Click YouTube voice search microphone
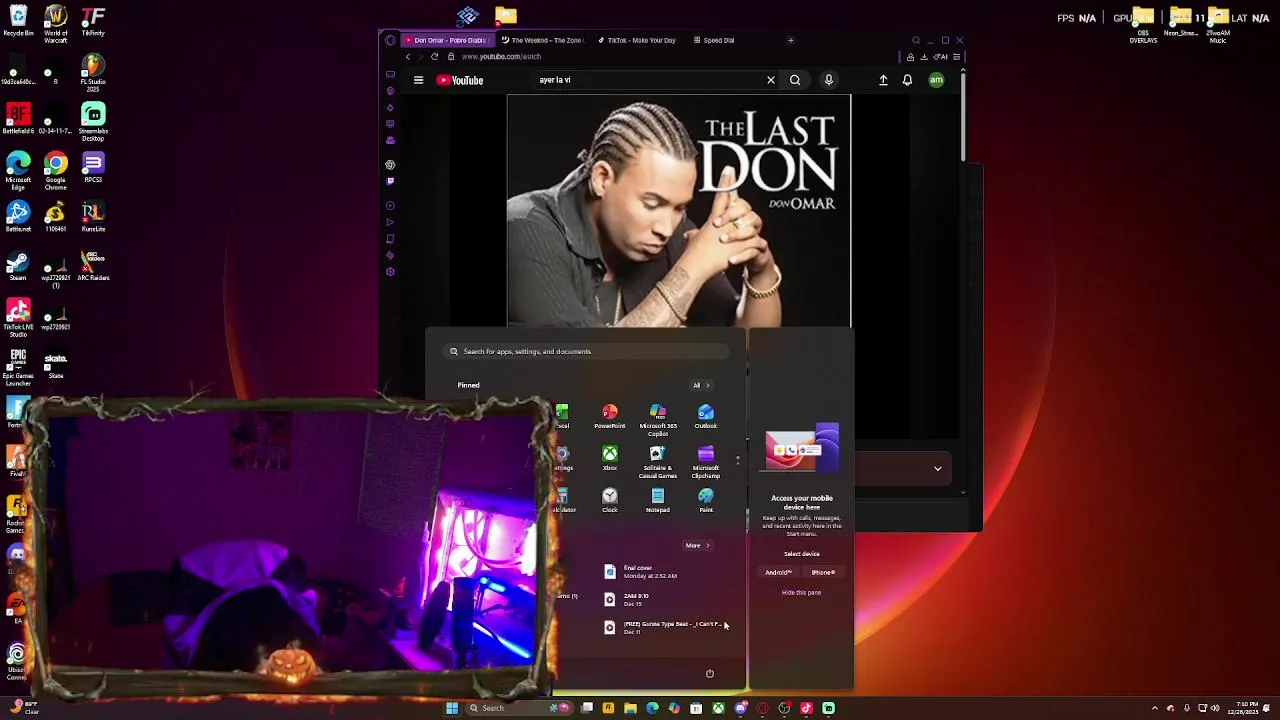 point(829,80)
